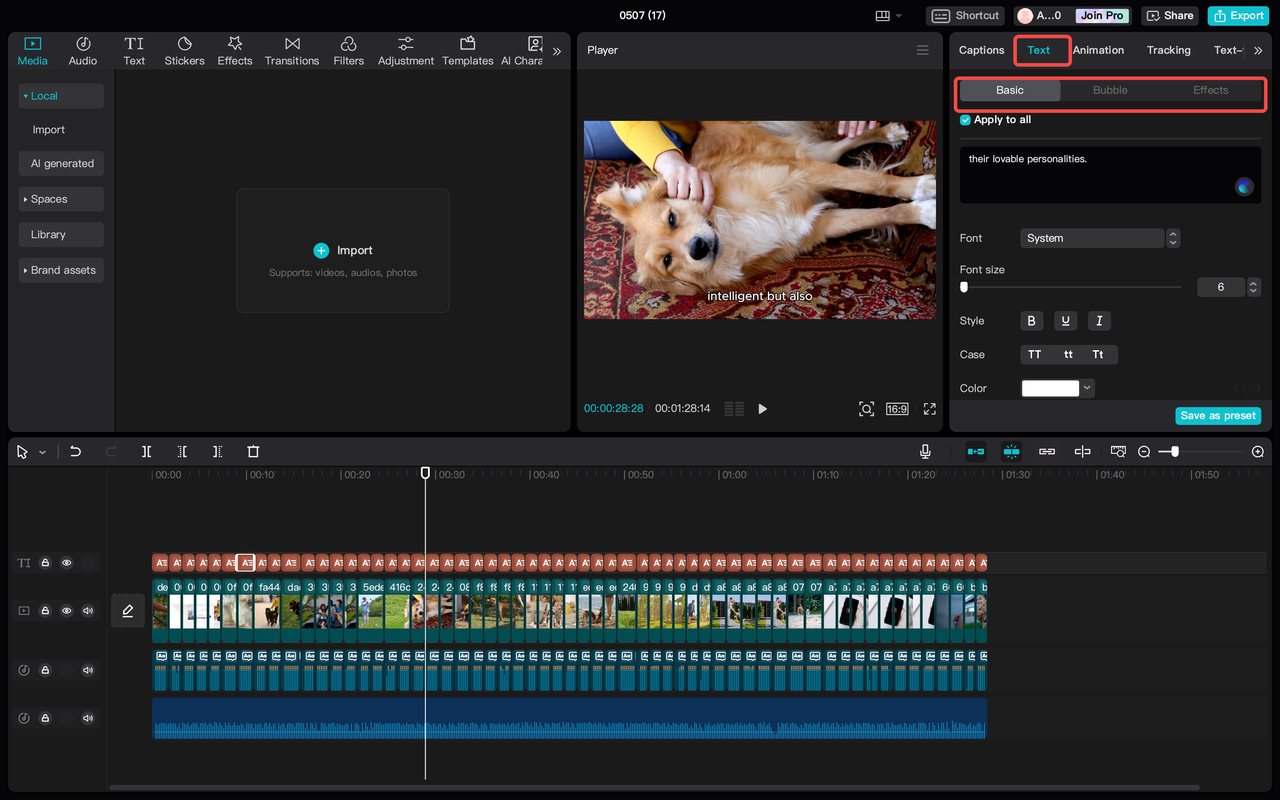Click the caption text field
The height and width of the screenshot is (800, 1280).
(1100, 174)
